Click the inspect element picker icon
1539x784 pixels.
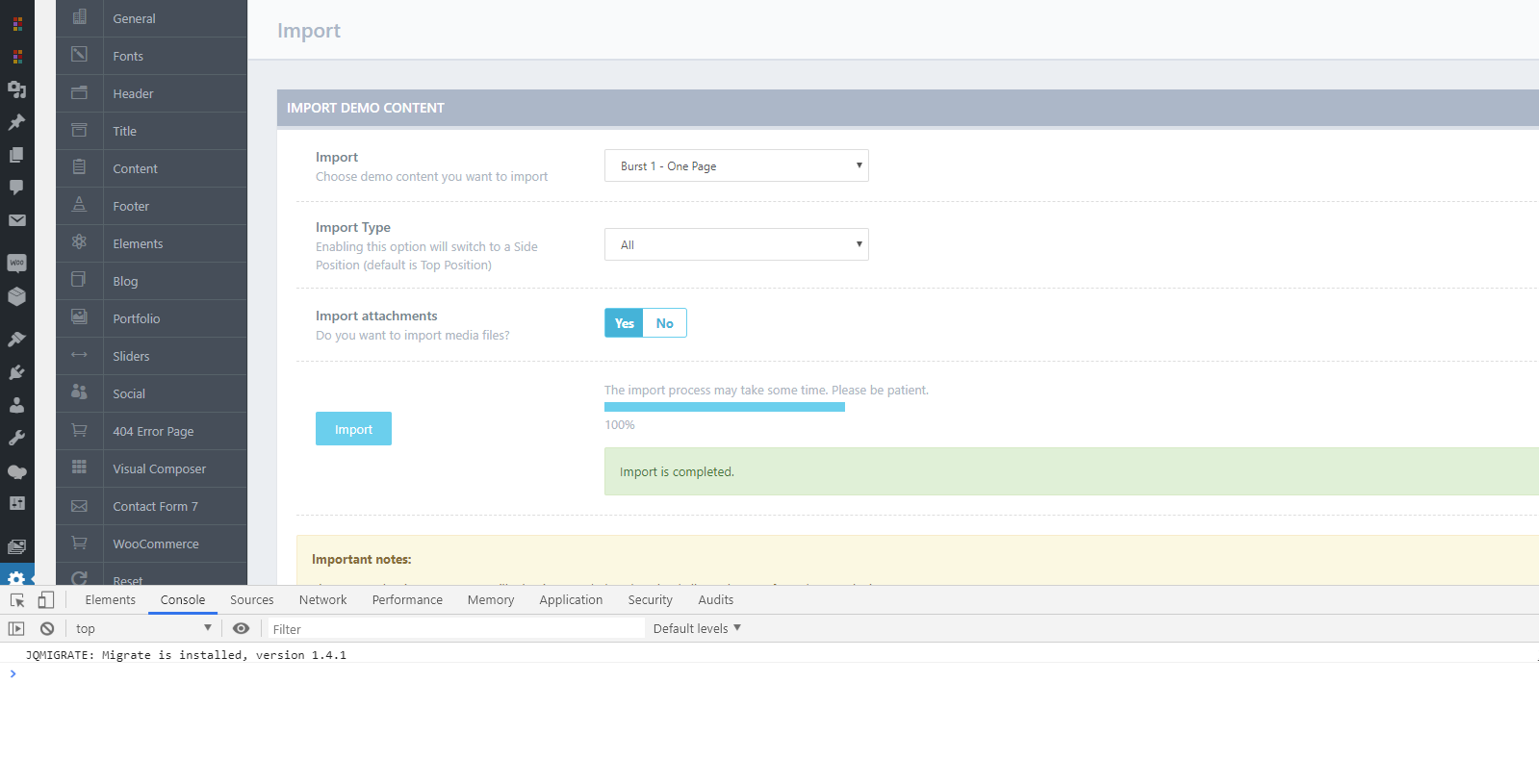pyautogui.click(x=17, y=600)
